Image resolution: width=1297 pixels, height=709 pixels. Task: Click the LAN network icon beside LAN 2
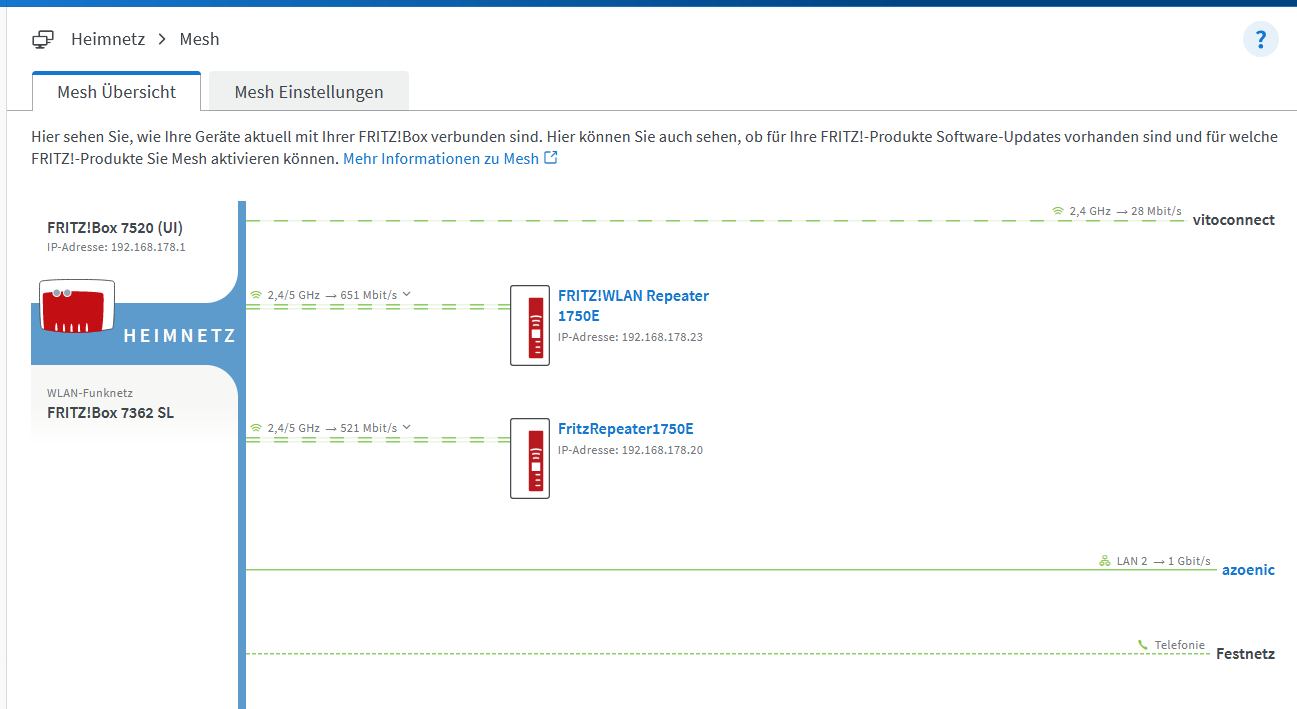(1105, 561)
